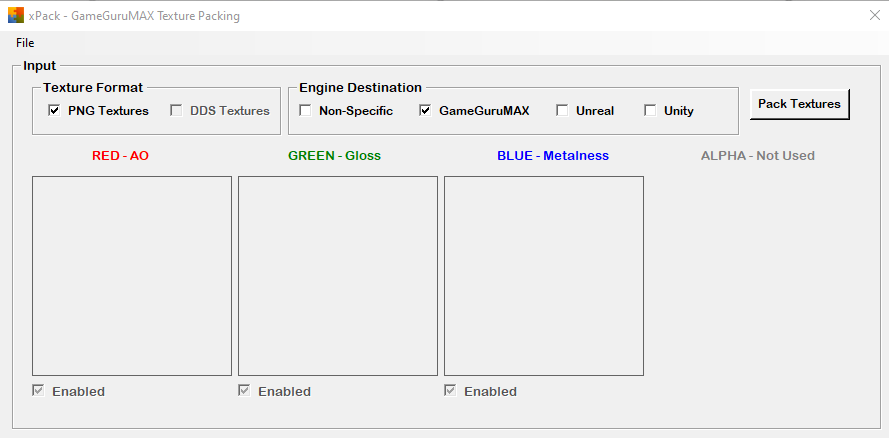
Task: Click the Pack Textures button
Action: point(799,104)
